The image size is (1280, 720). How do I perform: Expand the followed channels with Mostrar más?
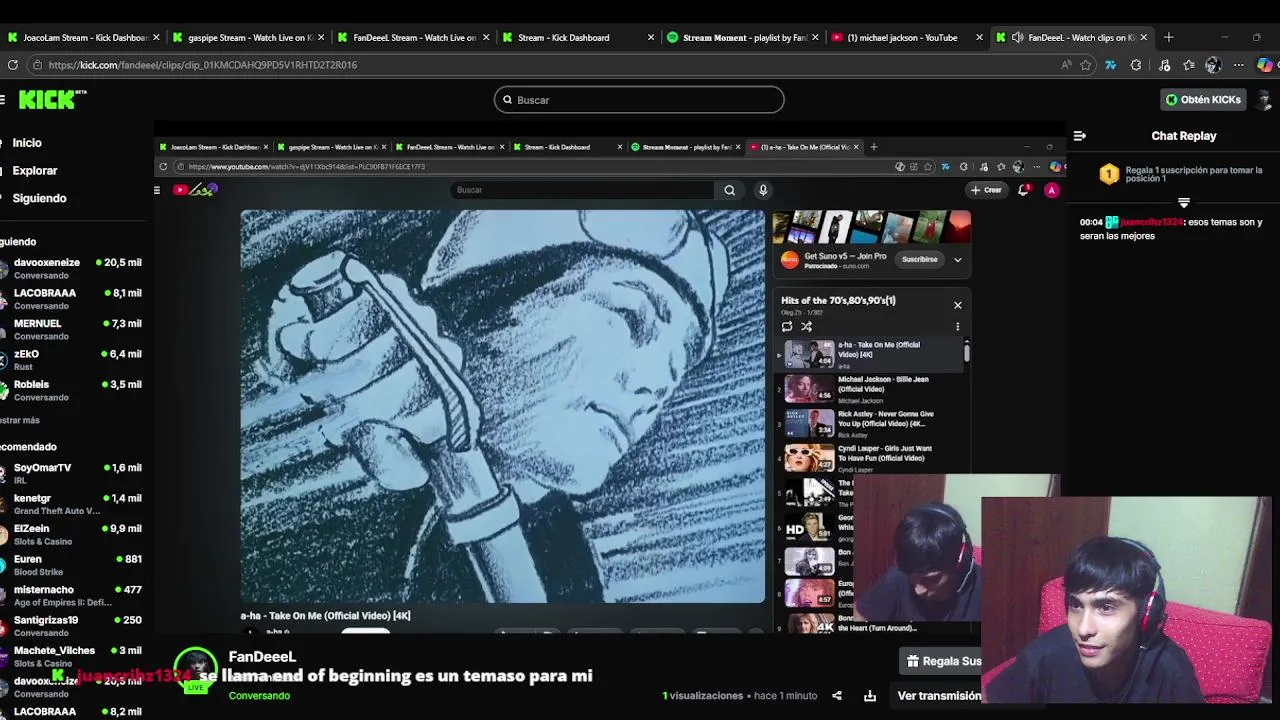[20, 420]
